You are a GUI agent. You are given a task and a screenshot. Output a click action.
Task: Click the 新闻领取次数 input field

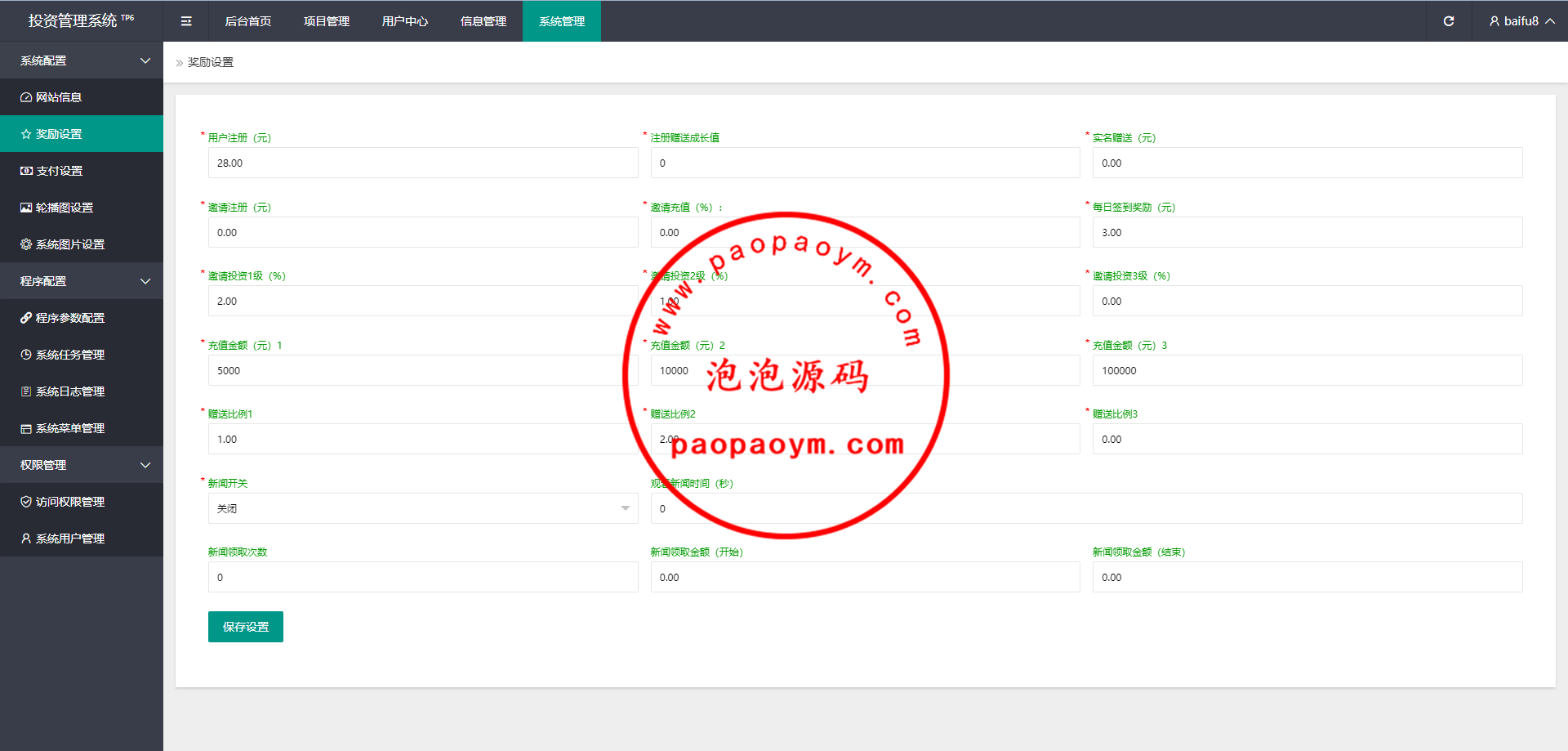[x=423, y=577]
